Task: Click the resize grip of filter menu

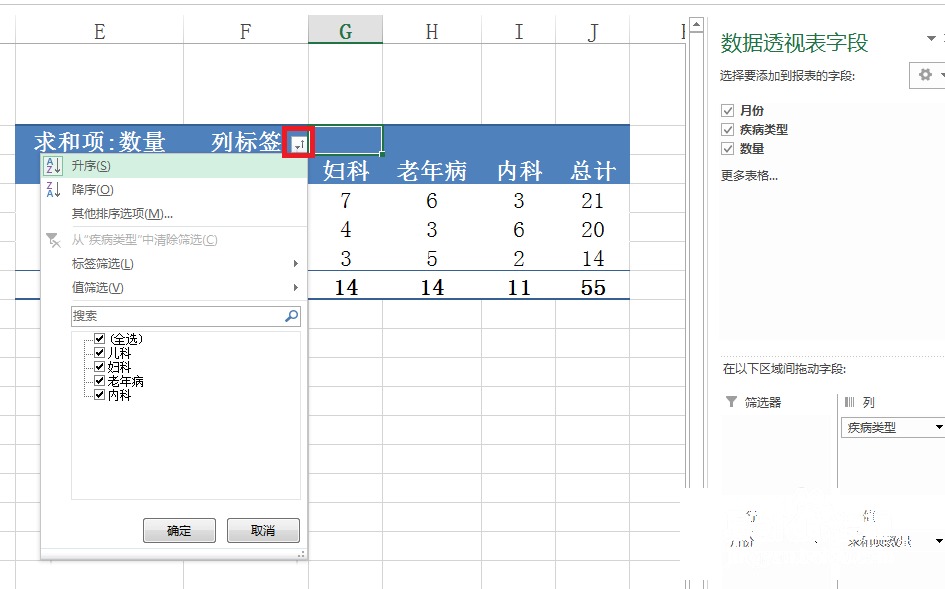Action: point(301,554)
